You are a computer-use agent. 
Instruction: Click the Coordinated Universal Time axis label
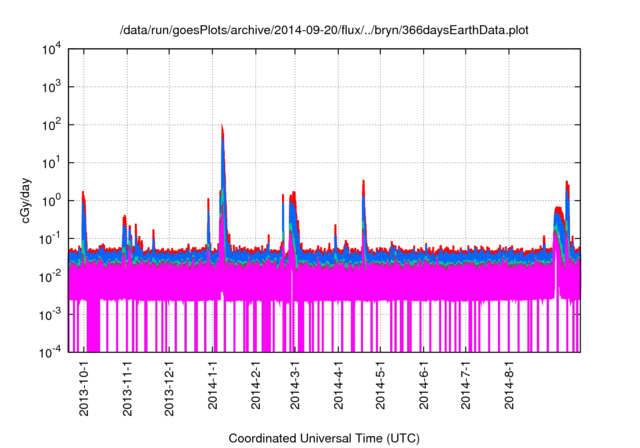tap(325, 438)
